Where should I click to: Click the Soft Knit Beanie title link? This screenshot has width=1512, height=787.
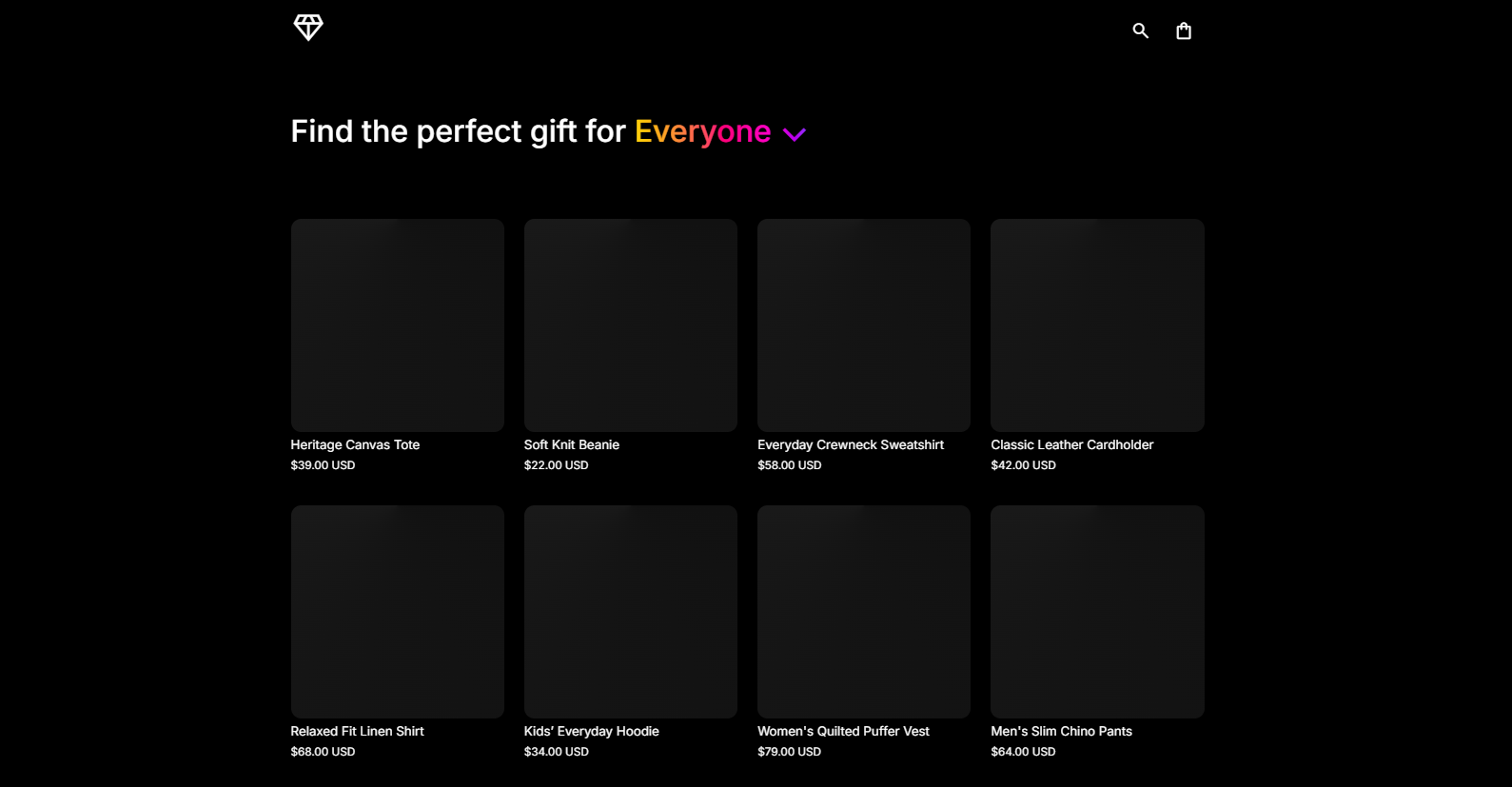tap(571, 444)
